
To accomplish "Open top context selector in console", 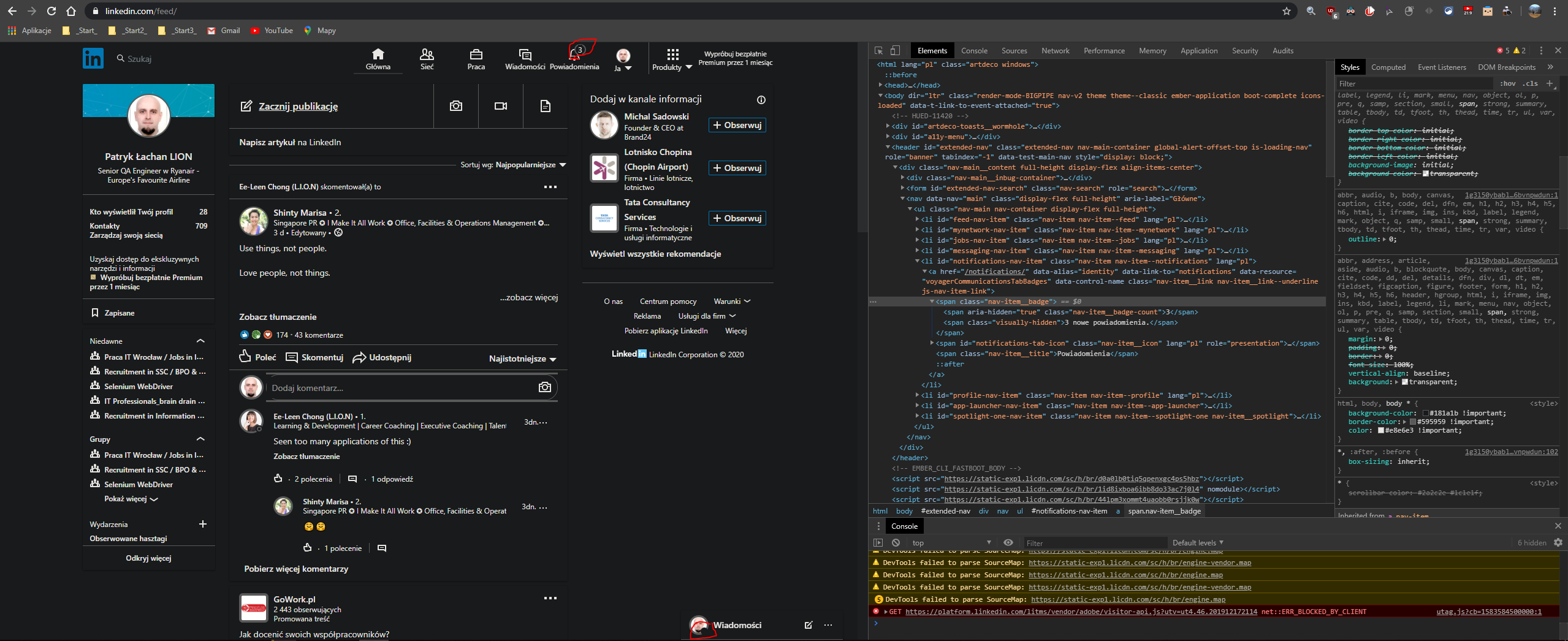I will [951, 542].
